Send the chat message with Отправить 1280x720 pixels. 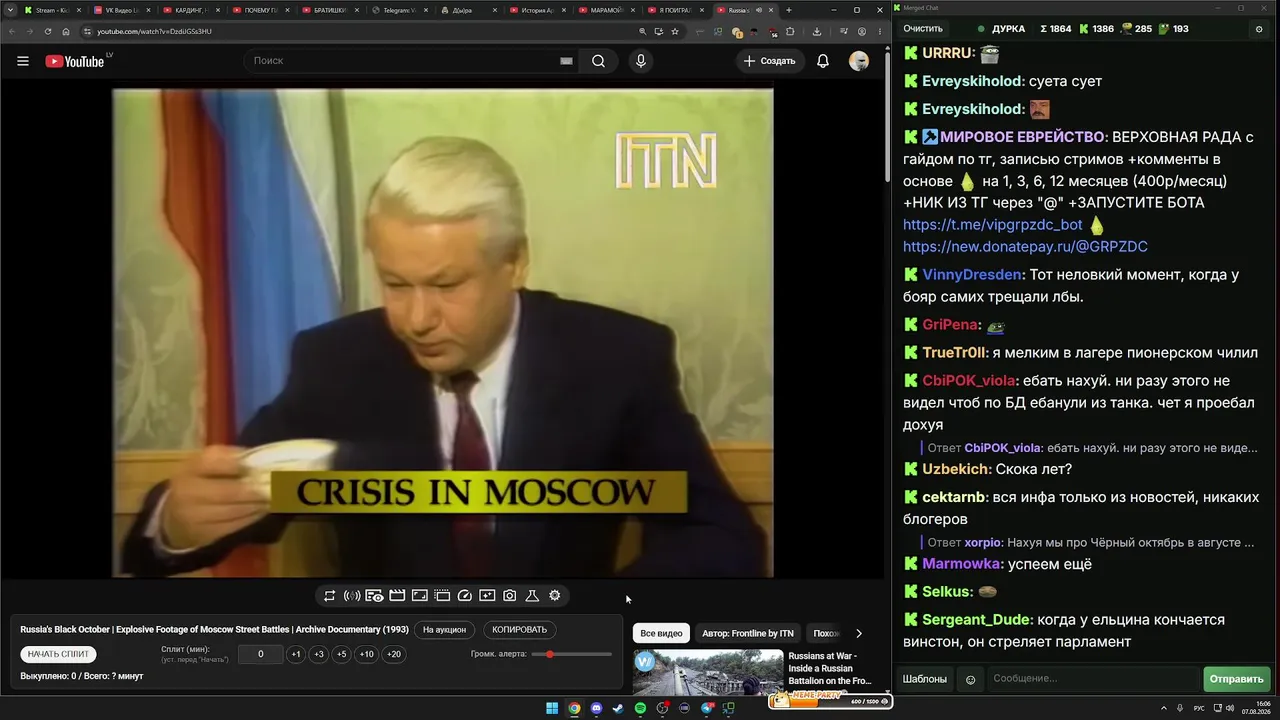coord(1237,679)
